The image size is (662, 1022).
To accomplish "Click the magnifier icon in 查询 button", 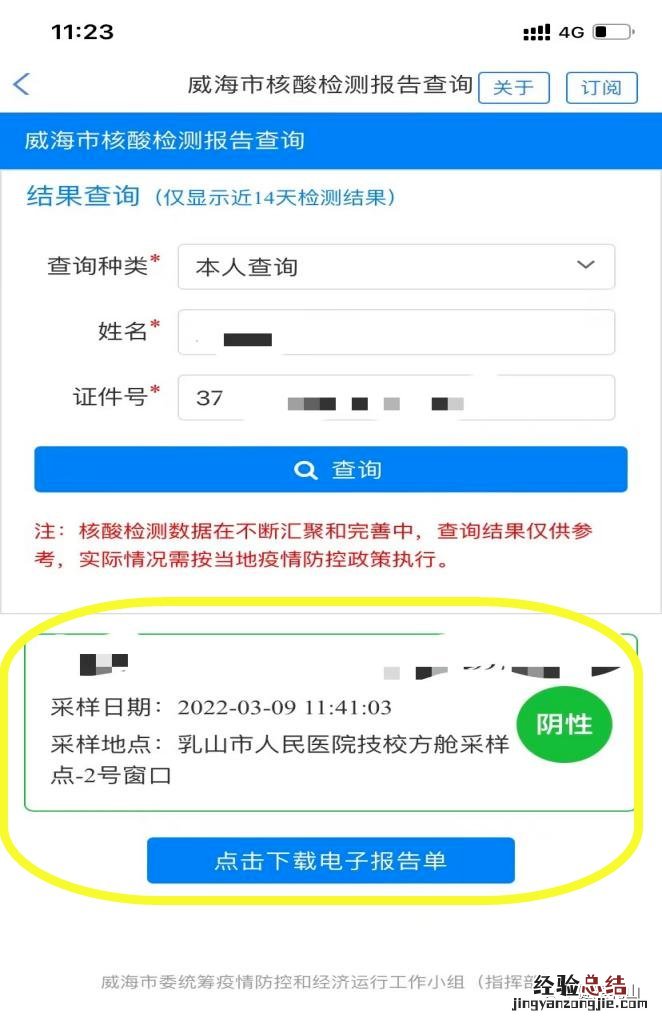I will 305,470.
